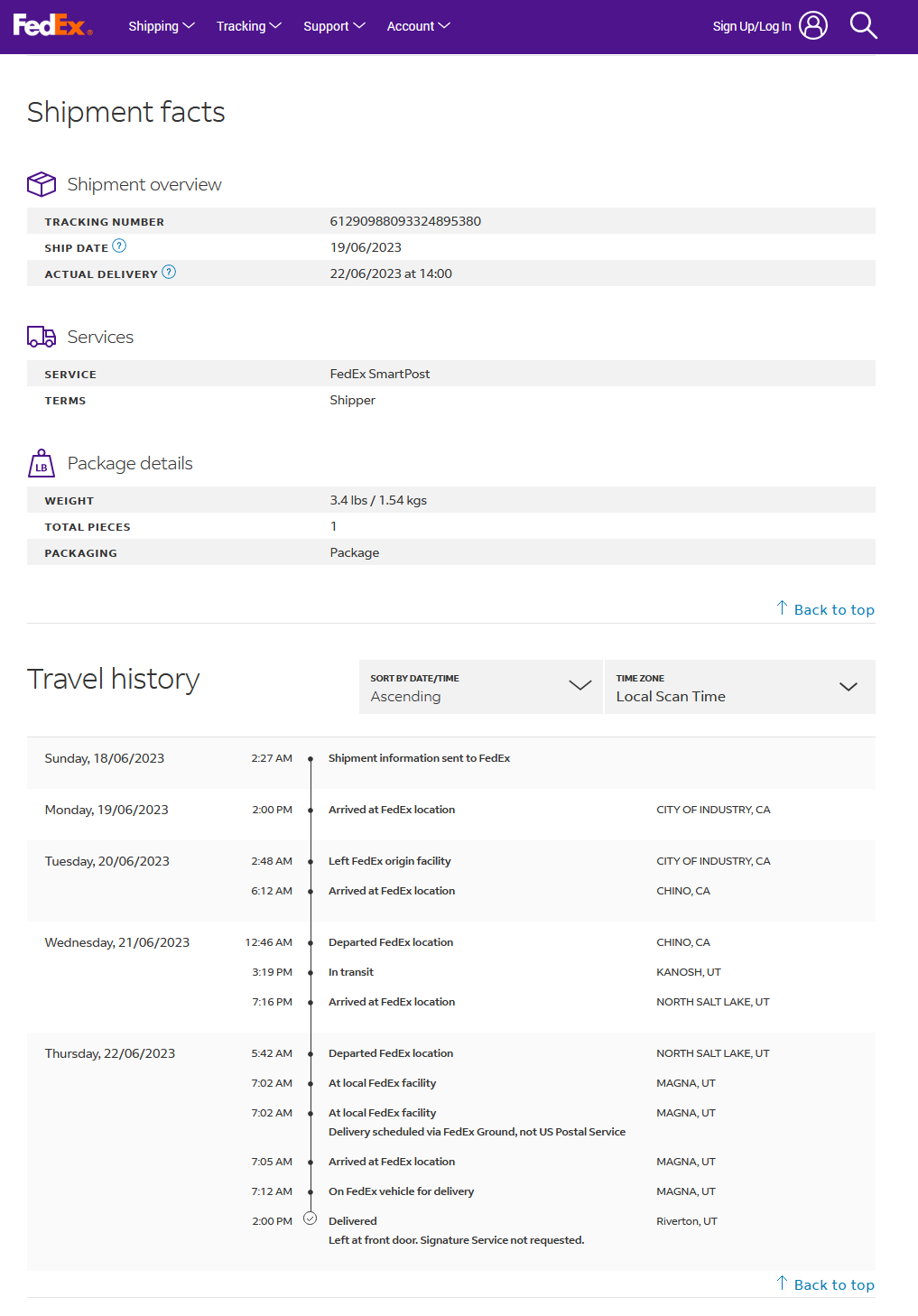Viewport: 918px width, 1316px height.
Task: Open the Support menu
Action: coord(334,26)
